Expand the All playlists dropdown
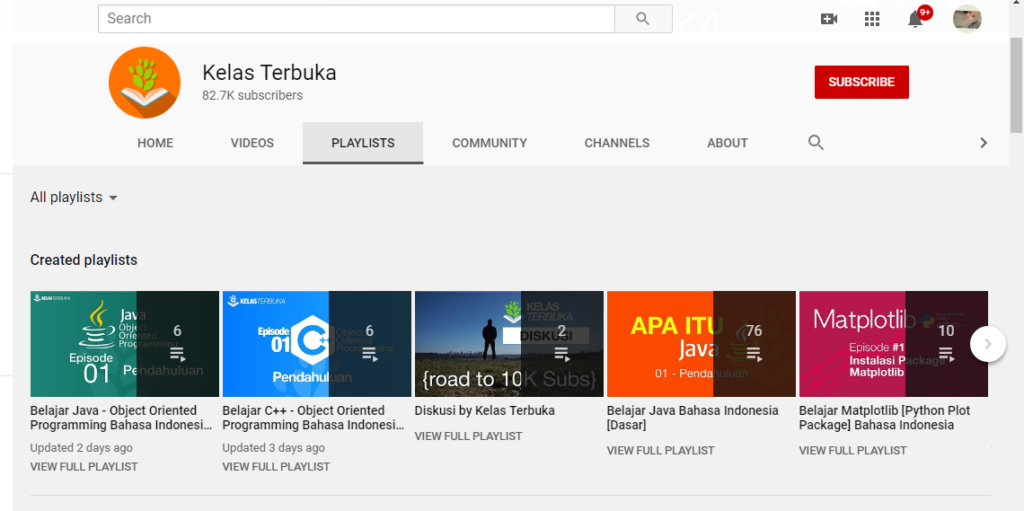 click(x=74, y=197)
